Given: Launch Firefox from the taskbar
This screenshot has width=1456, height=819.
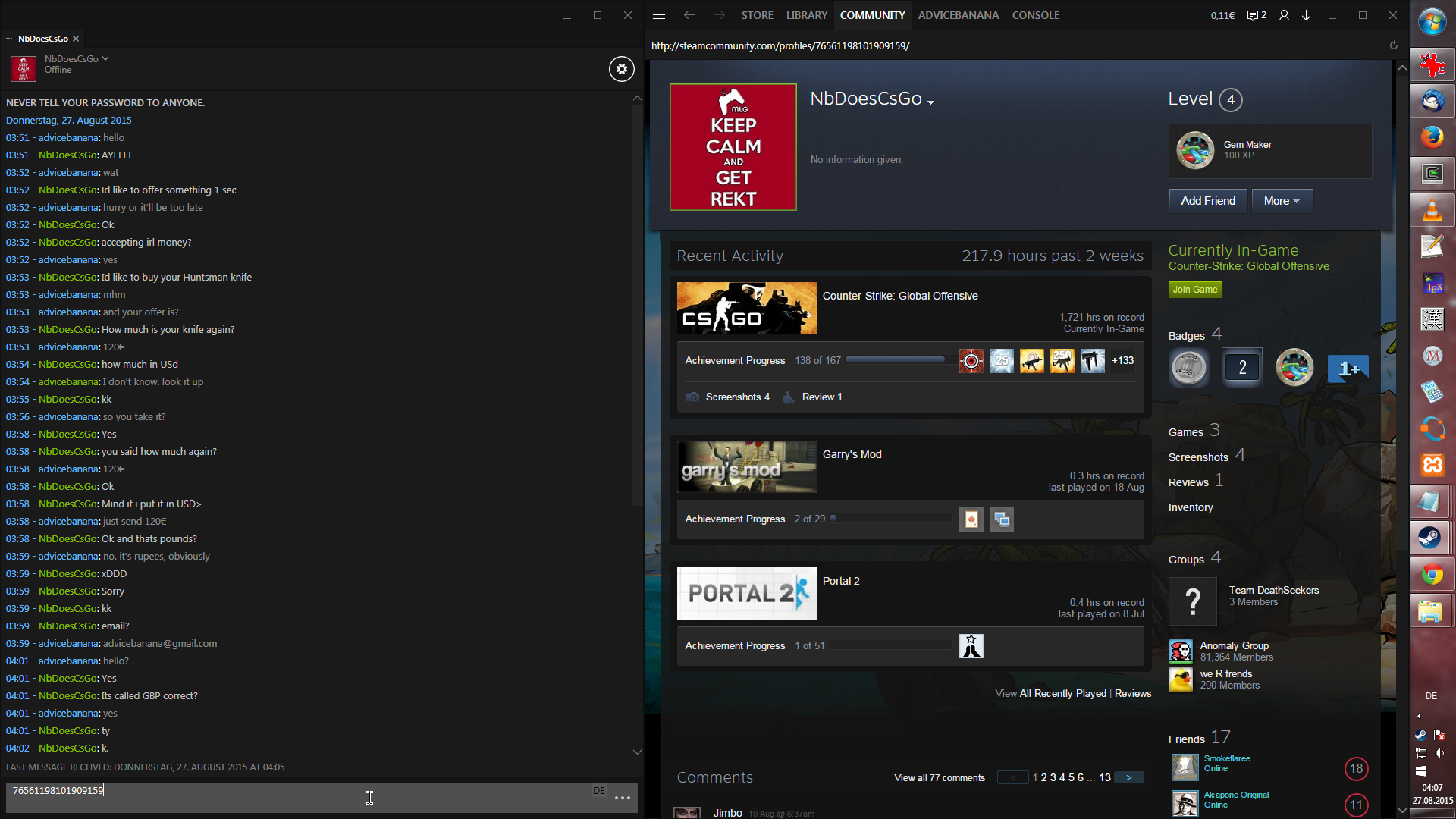Looking at the screenshot, I should coord(1432,137).
